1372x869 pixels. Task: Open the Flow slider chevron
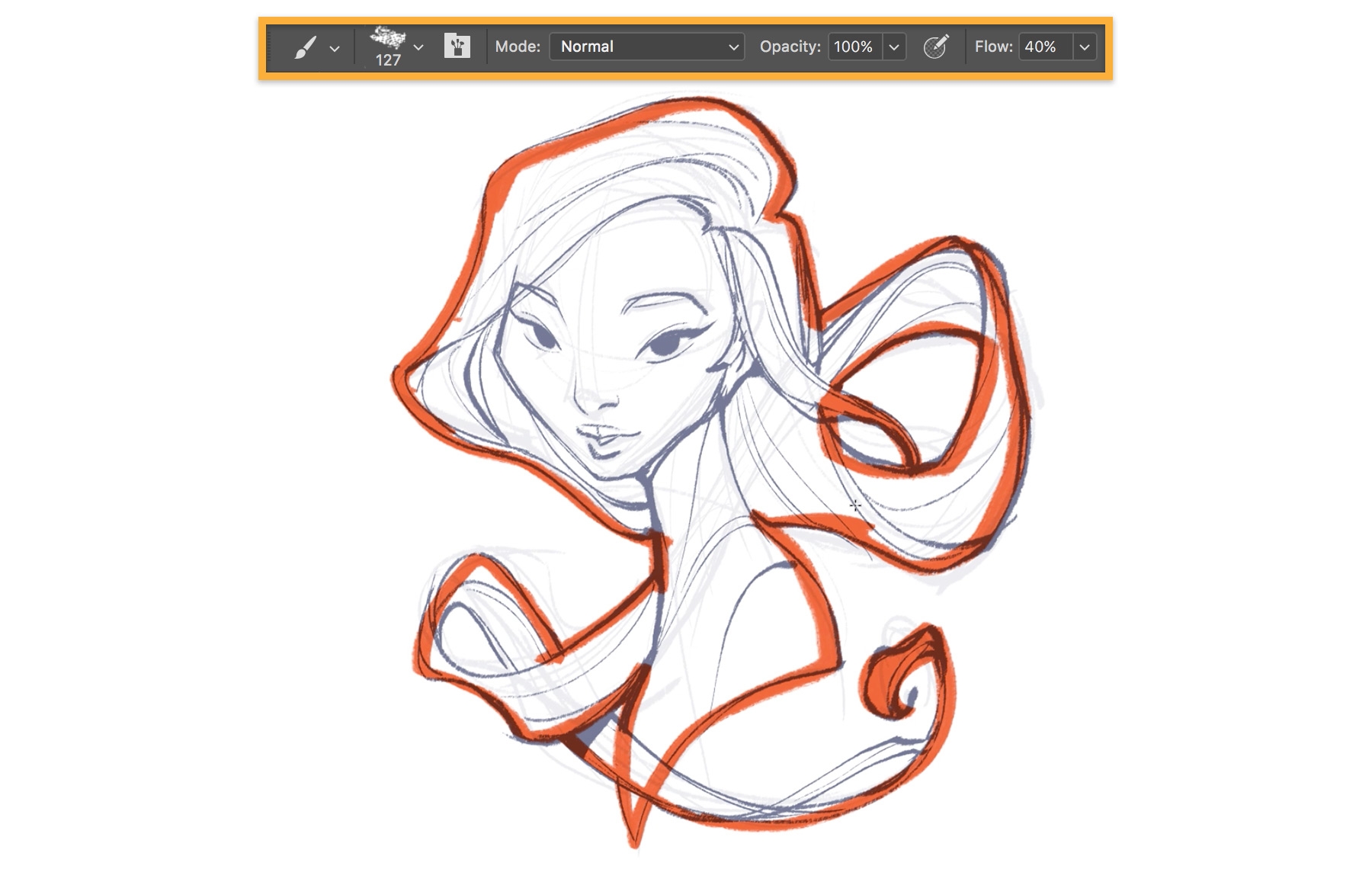[1085, 46]
